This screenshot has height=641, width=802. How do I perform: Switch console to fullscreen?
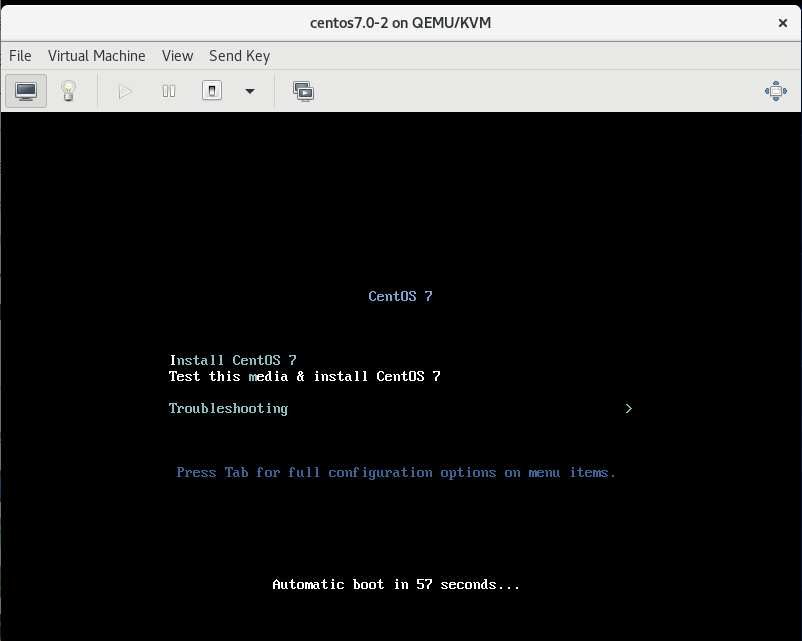[776, 91]
